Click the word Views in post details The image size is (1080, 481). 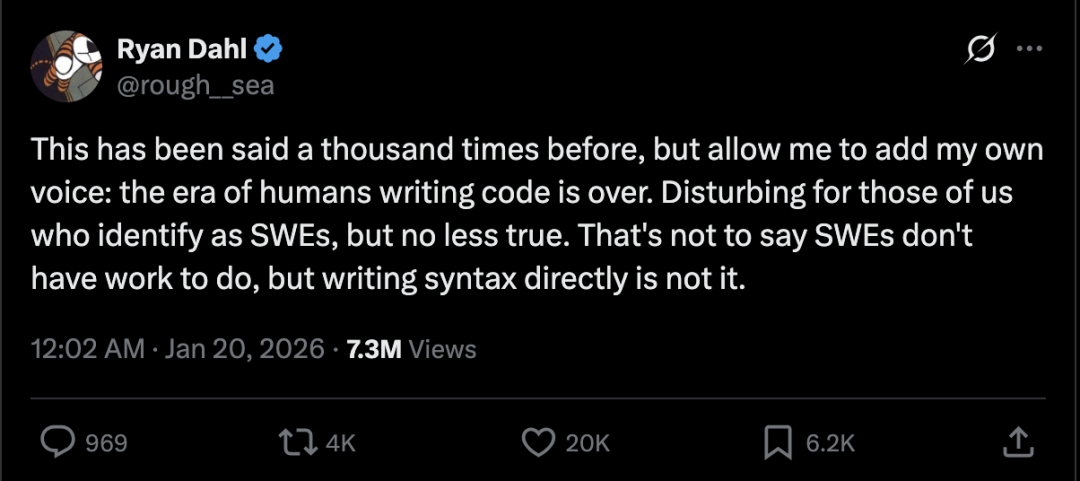[x=443, y=349]
